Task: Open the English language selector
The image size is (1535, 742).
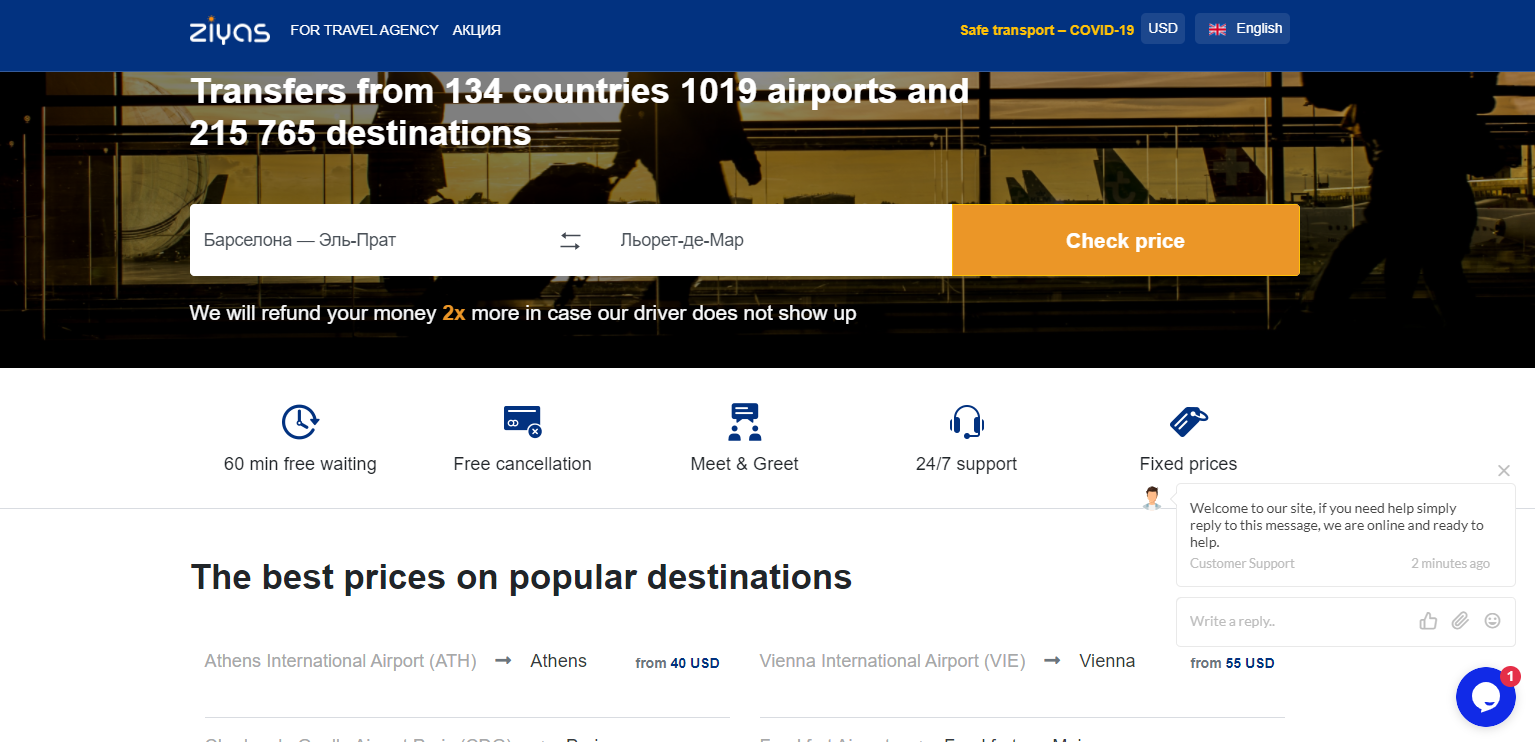Action: click(1243, 29)
